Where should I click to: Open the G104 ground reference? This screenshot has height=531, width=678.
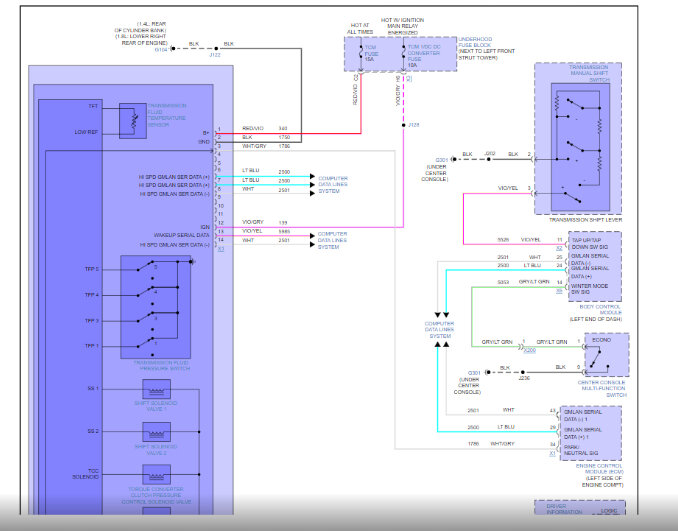coord(162,48)
